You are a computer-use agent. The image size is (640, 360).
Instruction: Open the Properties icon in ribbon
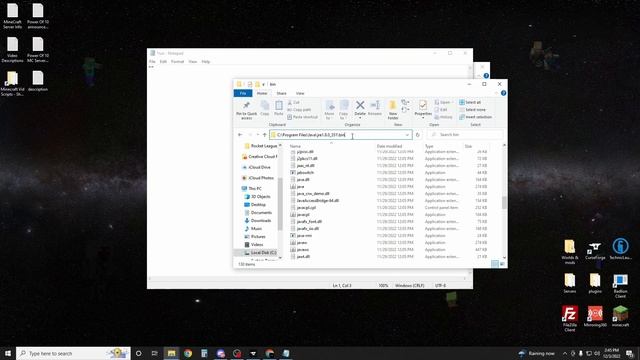423,105
